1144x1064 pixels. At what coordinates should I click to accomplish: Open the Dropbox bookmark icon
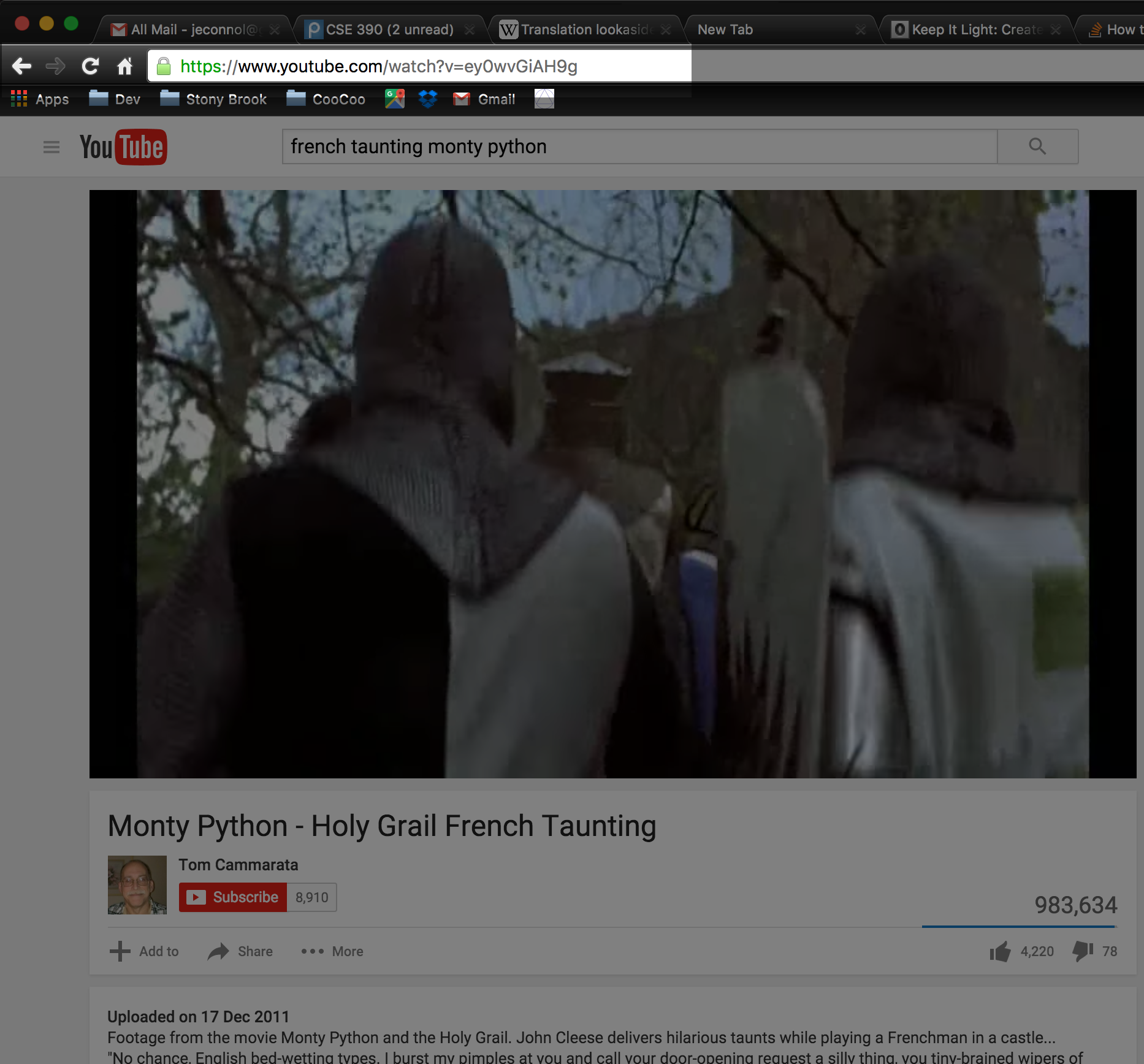pyautogui.click(x=427, y=98)
